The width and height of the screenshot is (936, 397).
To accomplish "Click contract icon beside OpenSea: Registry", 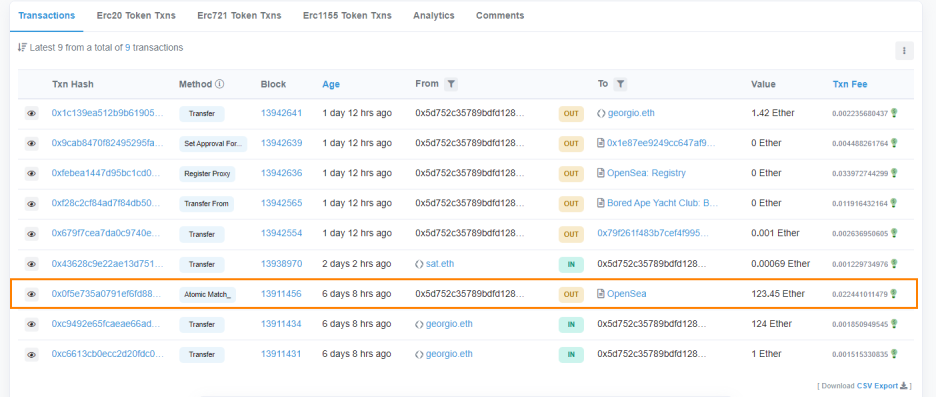I will click(601, 173).
